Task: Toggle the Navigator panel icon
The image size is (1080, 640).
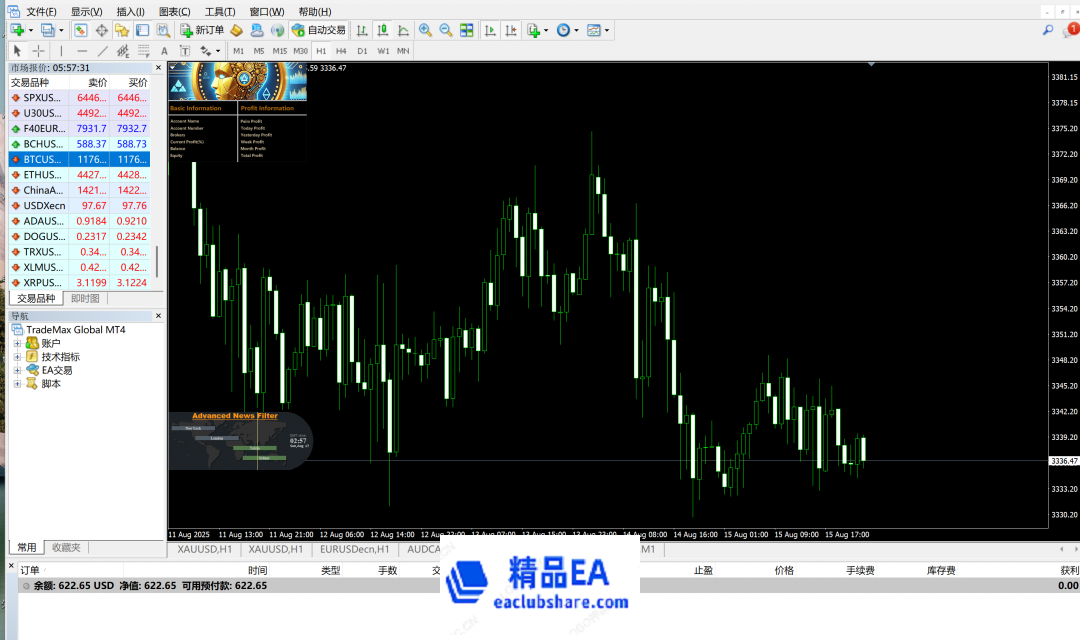Action: pyautogui.click(x=122, y=30)
